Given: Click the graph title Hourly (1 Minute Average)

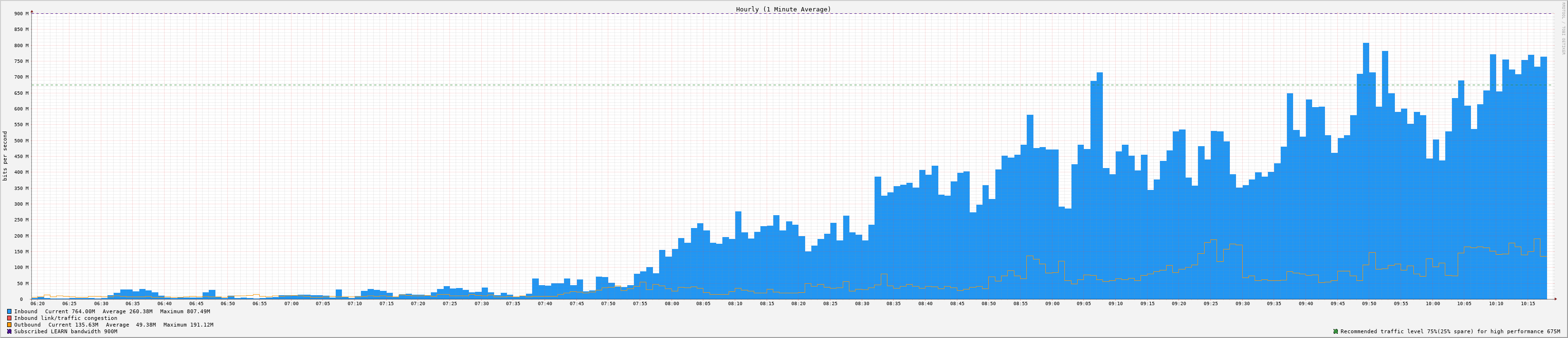Looking at the screenshot, I should [x=783, y=9].
